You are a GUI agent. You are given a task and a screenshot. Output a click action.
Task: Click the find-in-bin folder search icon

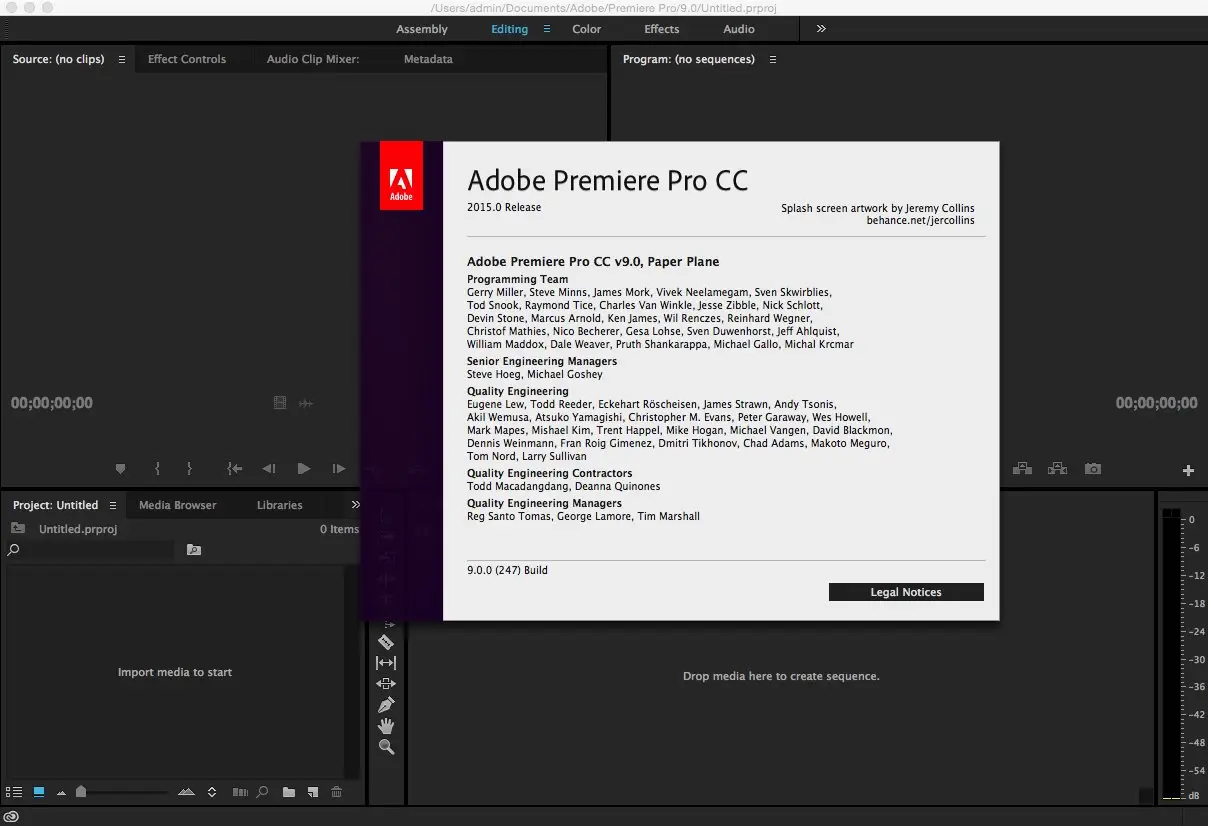[194, 550]
